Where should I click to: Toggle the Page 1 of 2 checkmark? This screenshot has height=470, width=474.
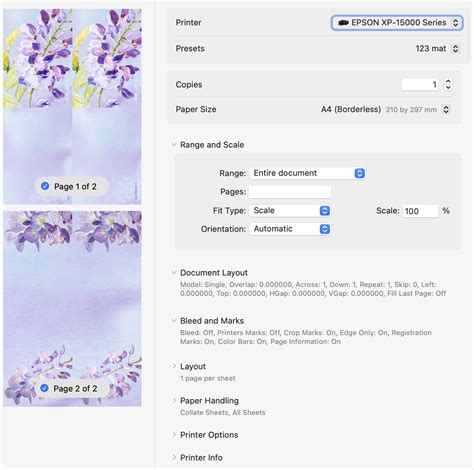pyautogui.click(x=45, y=186)
